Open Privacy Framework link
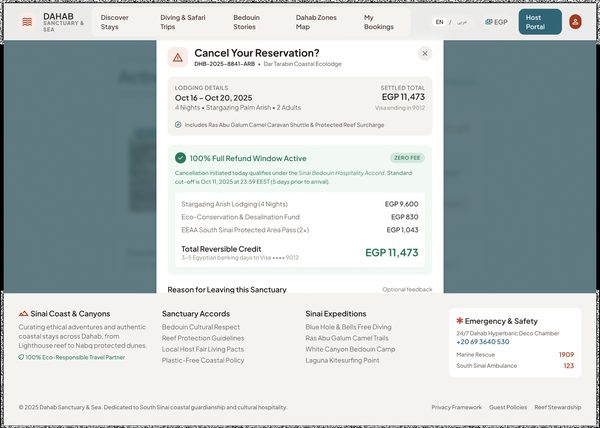This screenshot has height=428, width=600. (457, 407)
